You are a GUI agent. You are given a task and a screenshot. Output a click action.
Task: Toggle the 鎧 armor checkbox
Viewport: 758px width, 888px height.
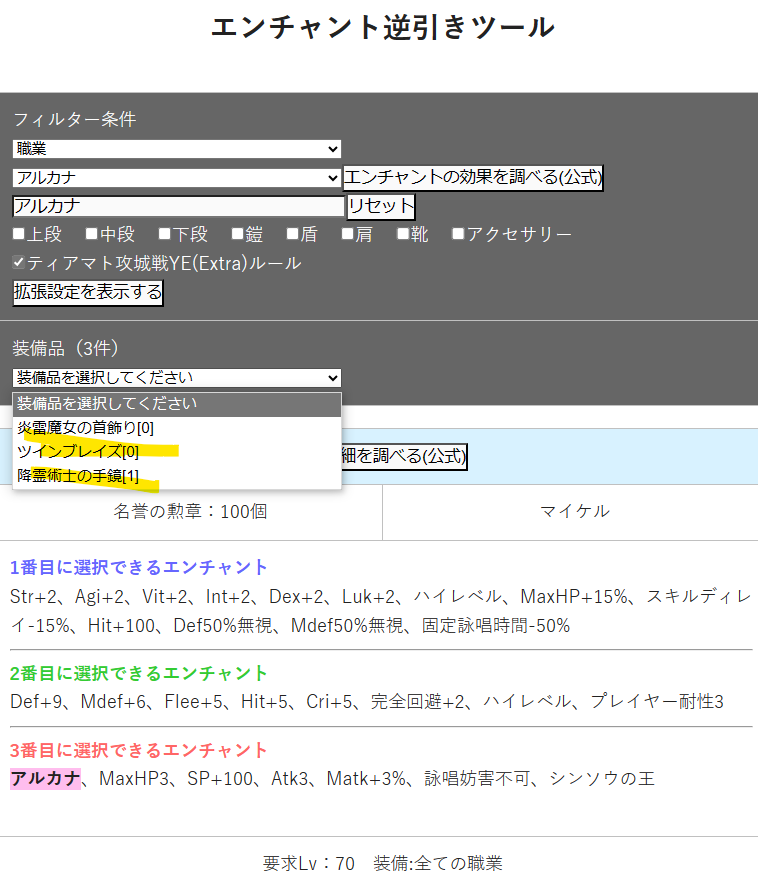tap(238, 234)
